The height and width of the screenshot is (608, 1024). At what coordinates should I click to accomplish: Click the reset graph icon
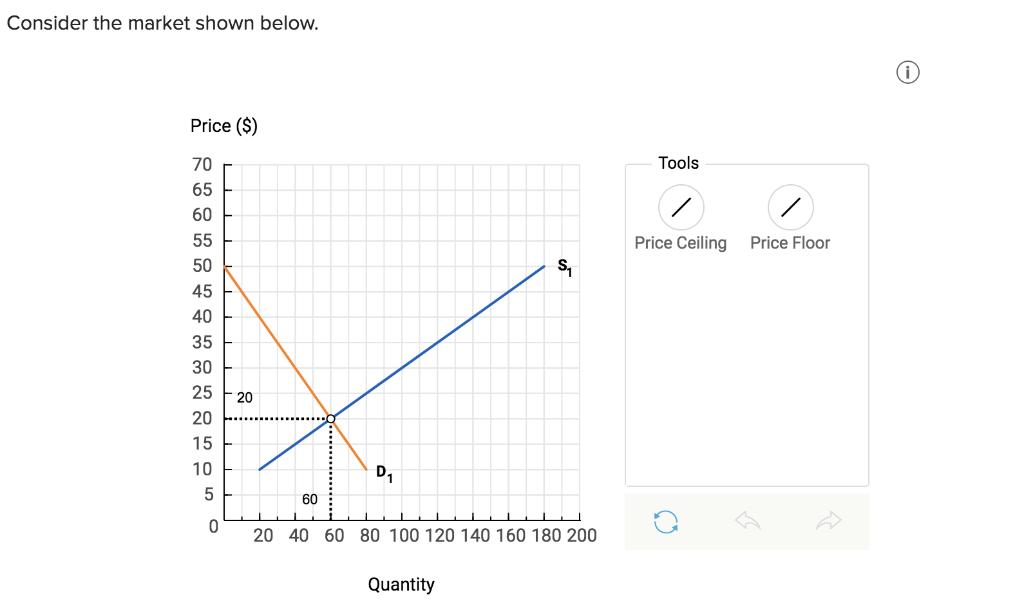tap(666, 522)
